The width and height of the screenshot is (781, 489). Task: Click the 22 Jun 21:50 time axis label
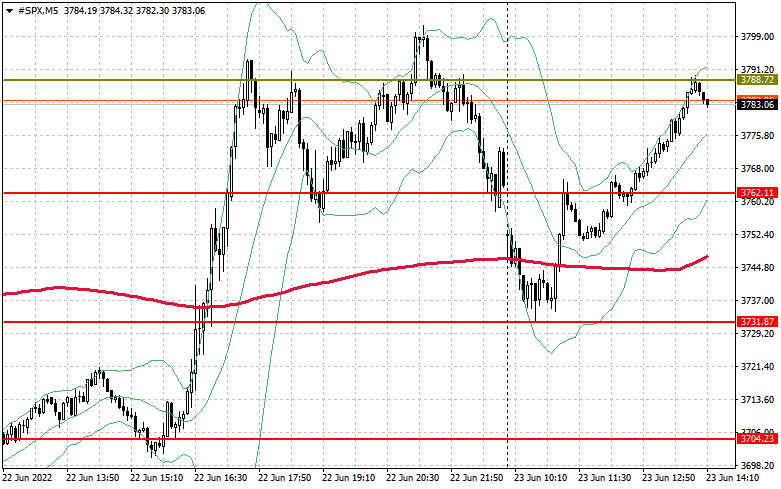pos(477,478)
